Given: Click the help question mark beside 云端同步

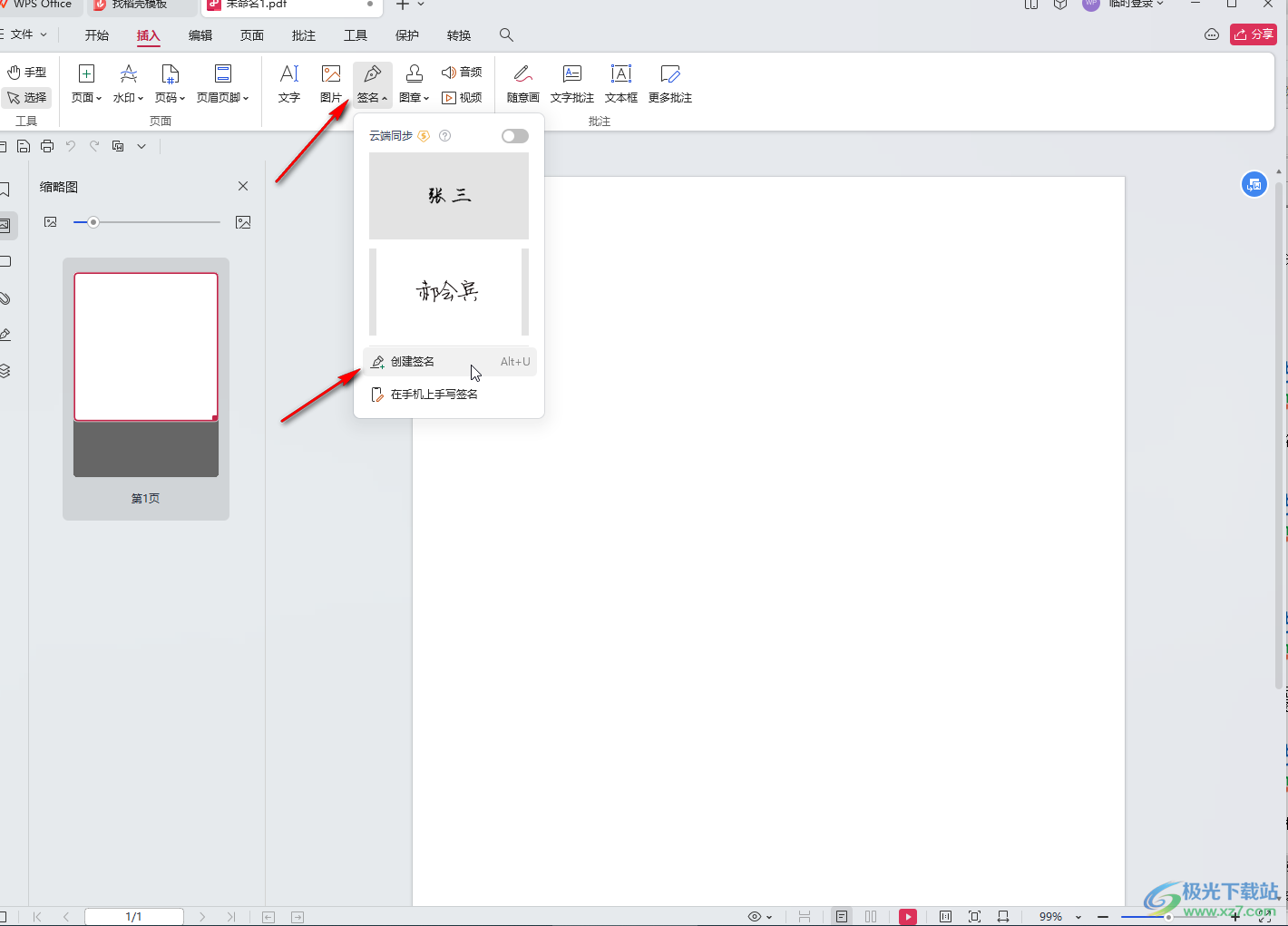Looking at the screenshot, I should 444,136.
